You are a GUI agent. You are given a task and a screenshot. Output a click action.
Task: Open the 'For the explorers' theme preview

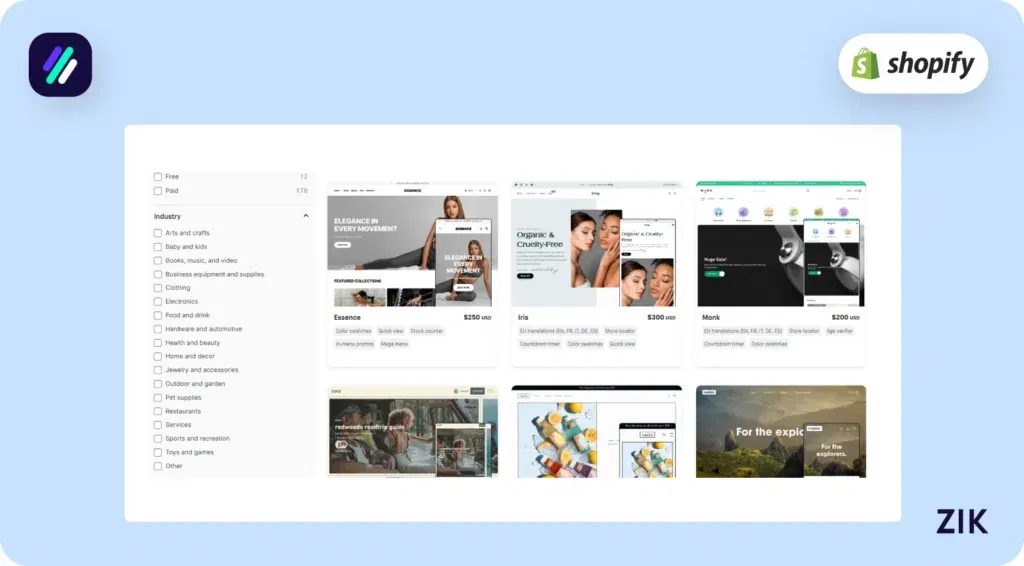(x=780, y=432)
